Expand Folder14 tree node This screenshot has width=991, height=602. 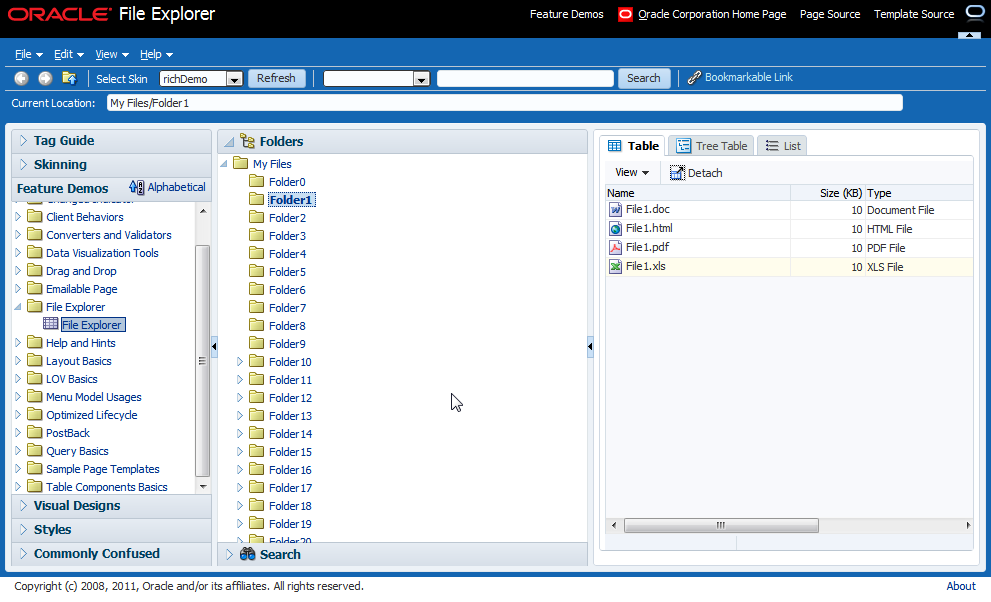point(240,433)
